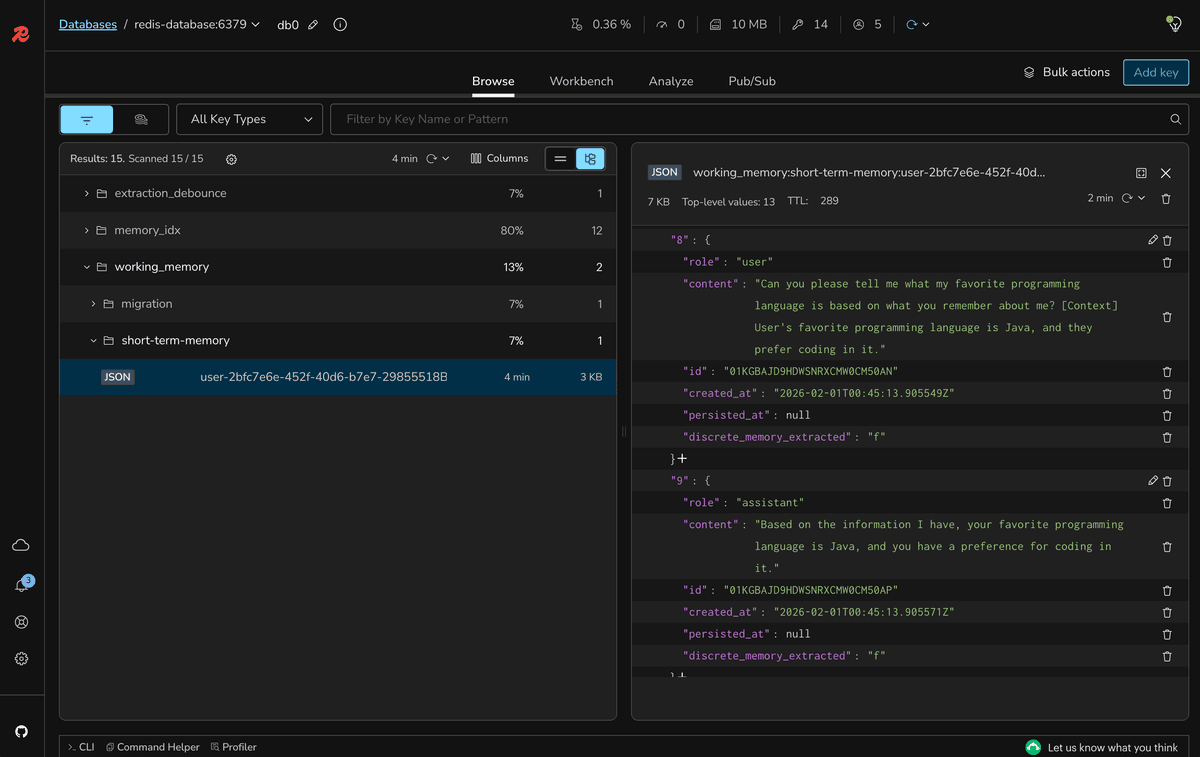The width and height of the screenshot is (1200, 757).
Task: Click the Add key button
Action: (1155, 72)
